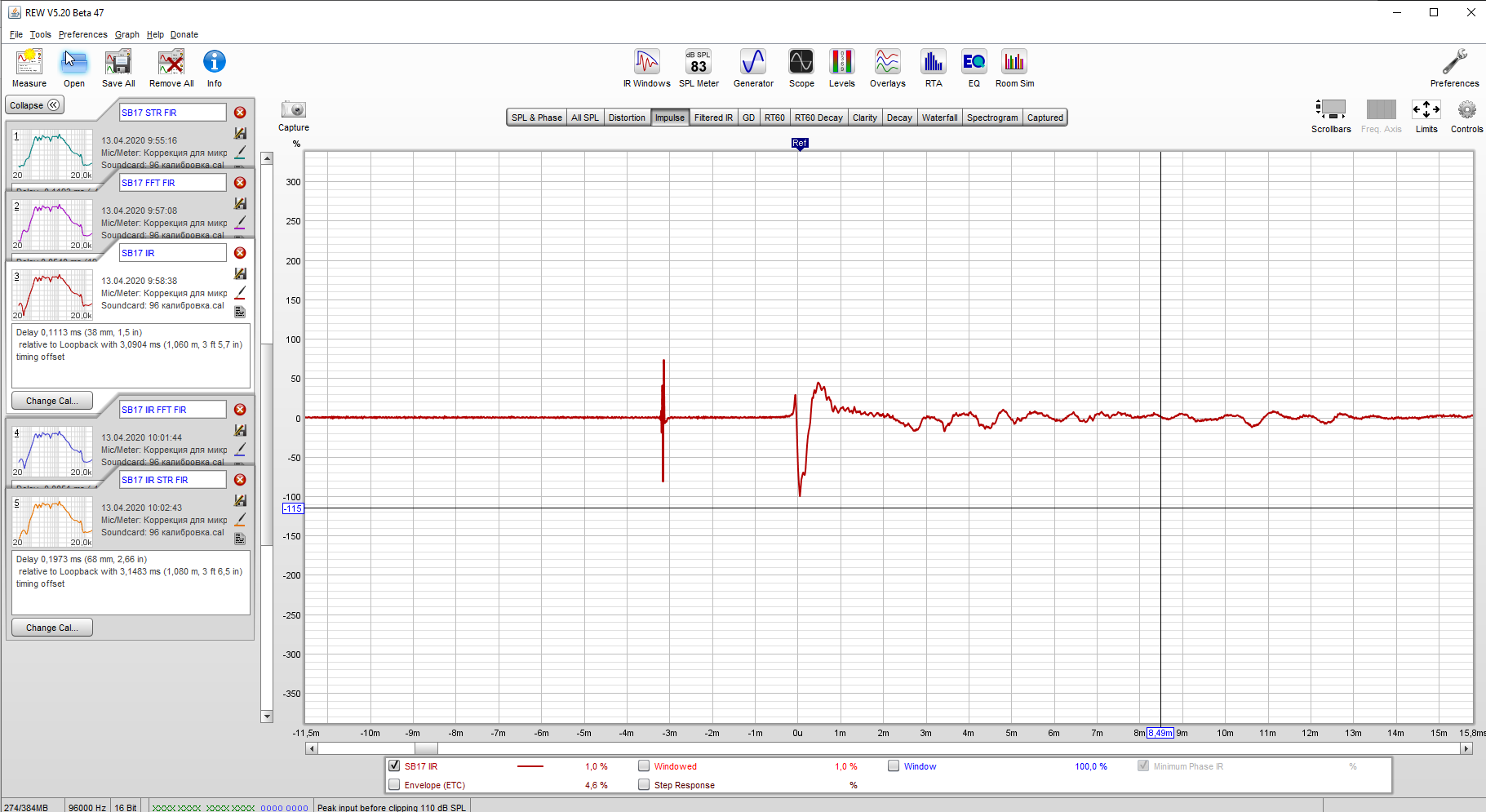Collapse the measurements panel
The height and width of the screenshot is (812, 1486).
(34, 105)
